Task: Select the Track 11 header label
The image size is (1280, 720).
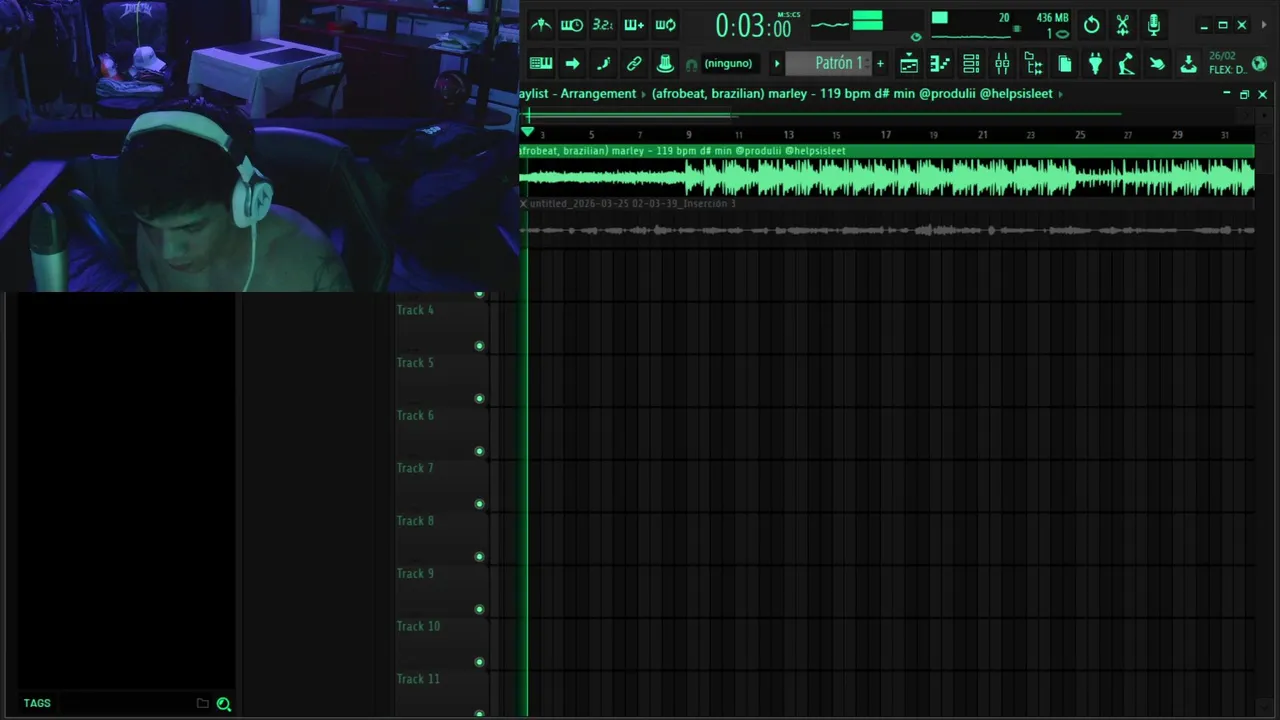Action: point(418,679)
